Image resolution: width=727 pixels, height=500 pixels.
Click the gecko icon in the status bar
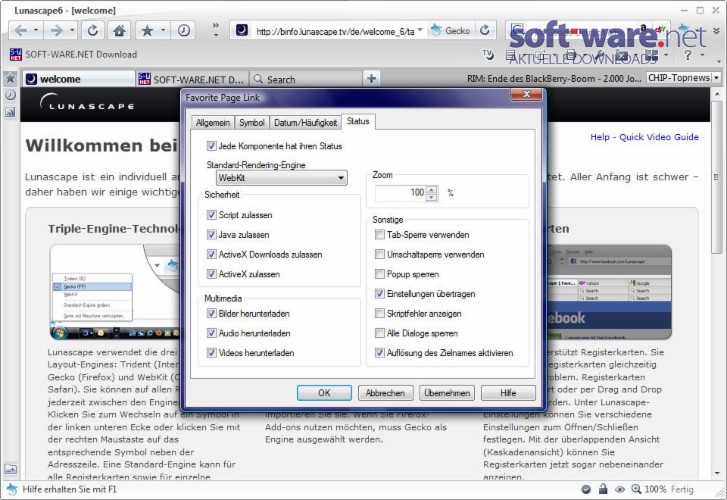coord(12,489)
